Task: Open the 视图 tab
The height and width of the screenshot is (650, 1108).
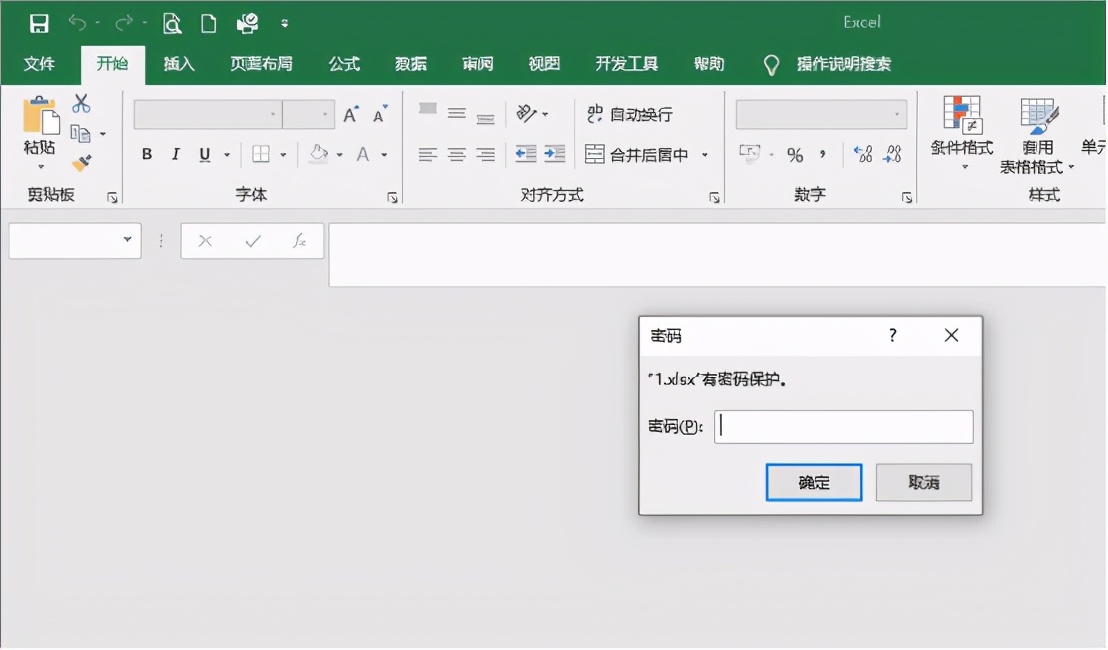Action: [x=544, y=64]
